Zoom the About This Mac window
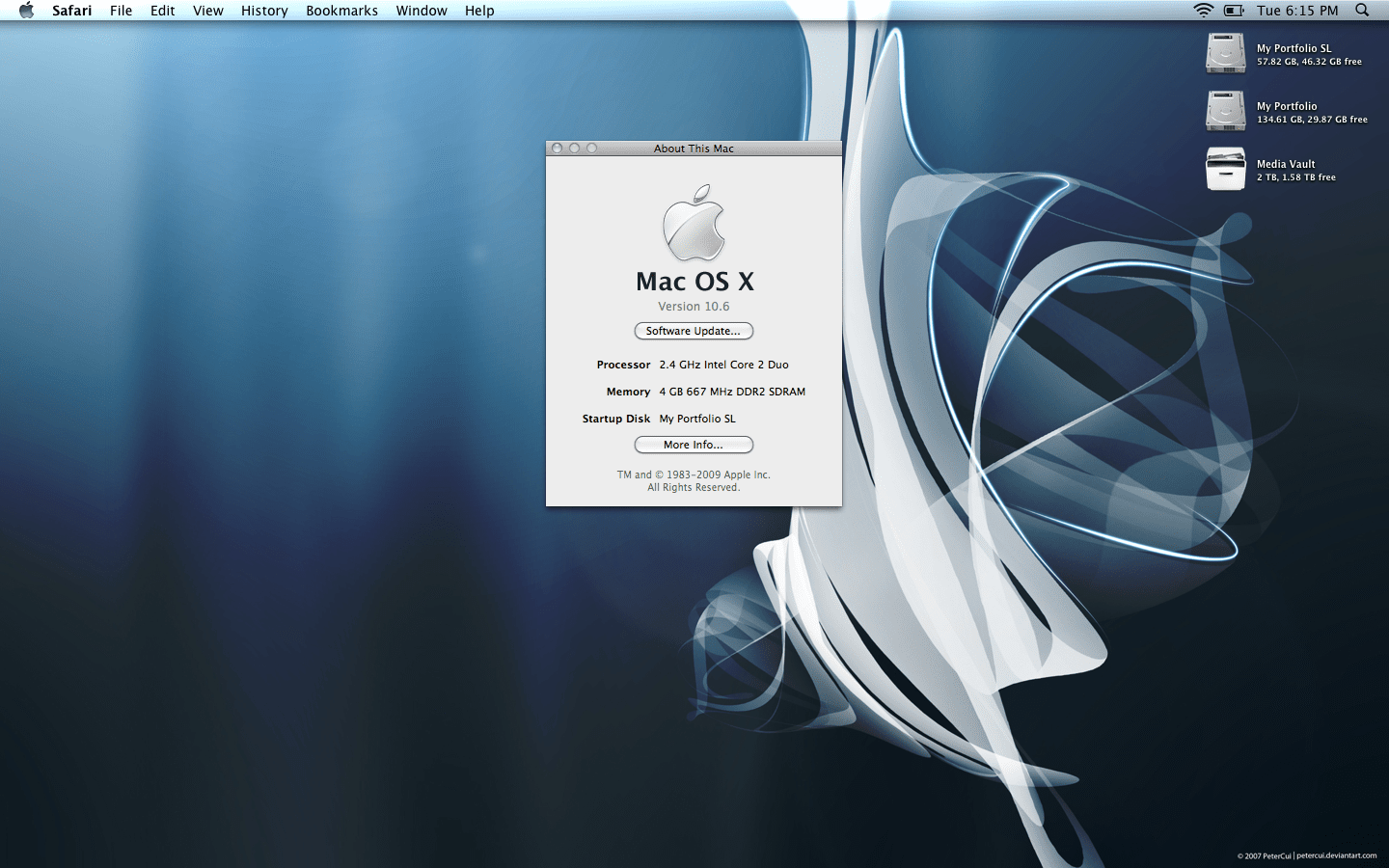1389x868 pixels. coord(591,149)
